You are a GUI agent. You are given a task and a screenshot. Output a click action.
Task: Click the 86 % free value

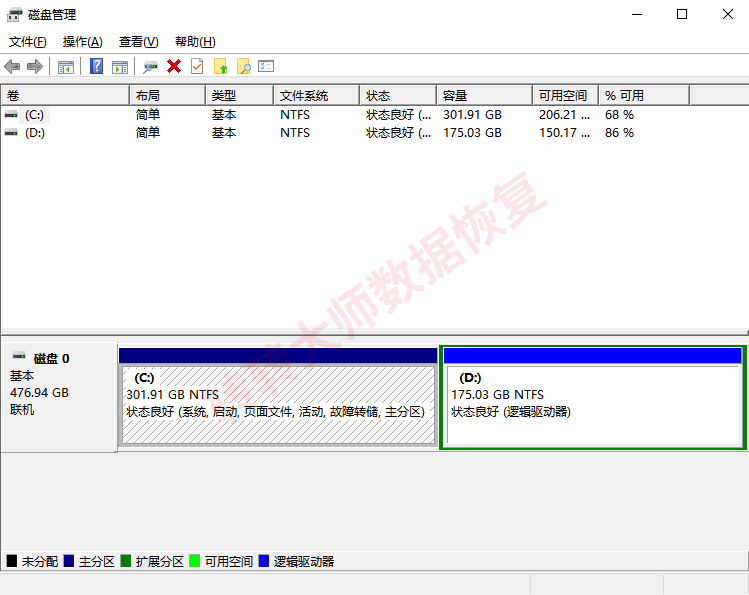click(x=619, y=133)
